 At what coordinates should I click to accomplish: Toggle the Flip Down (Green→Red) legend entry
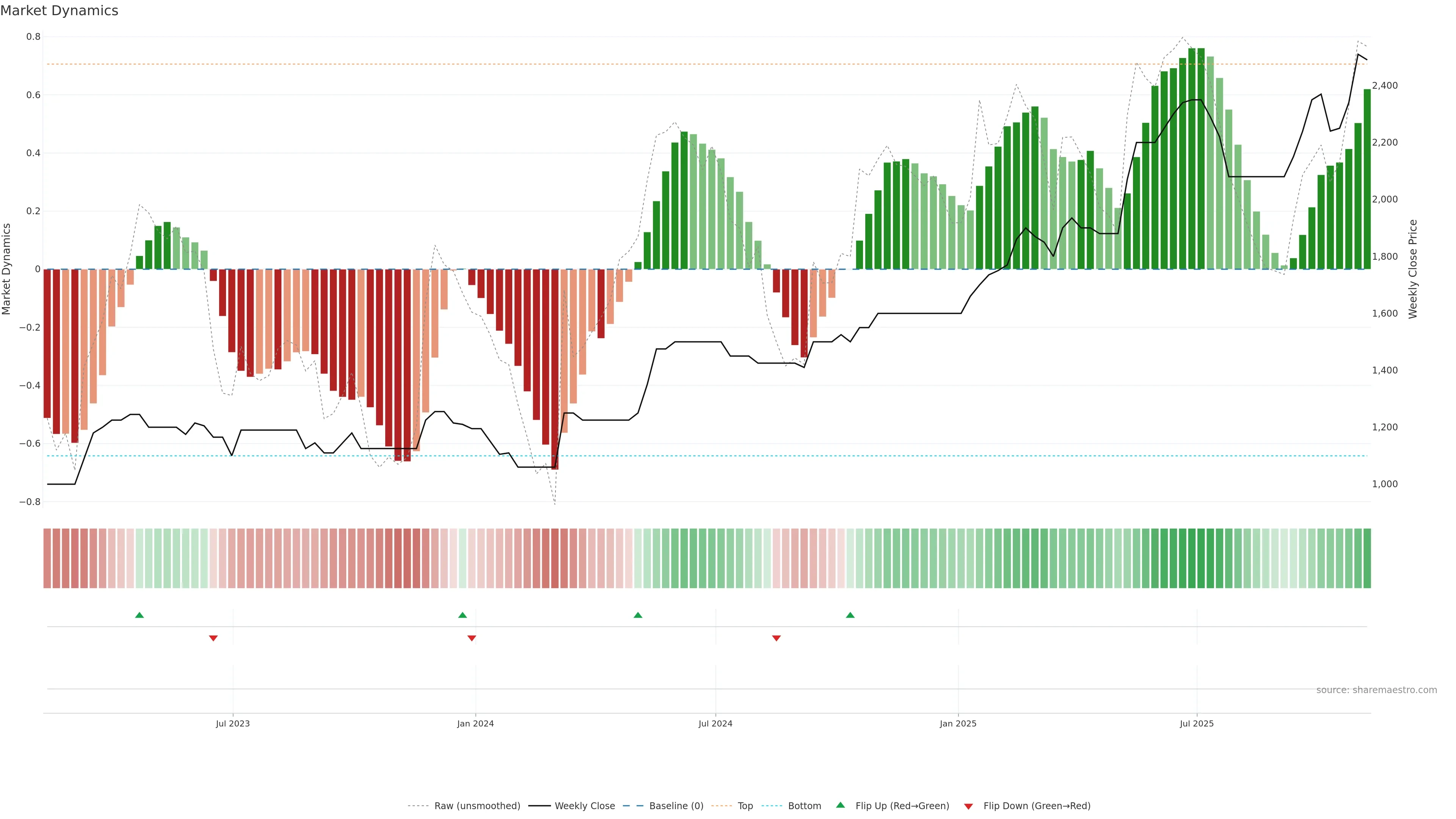pos(1037,806)
